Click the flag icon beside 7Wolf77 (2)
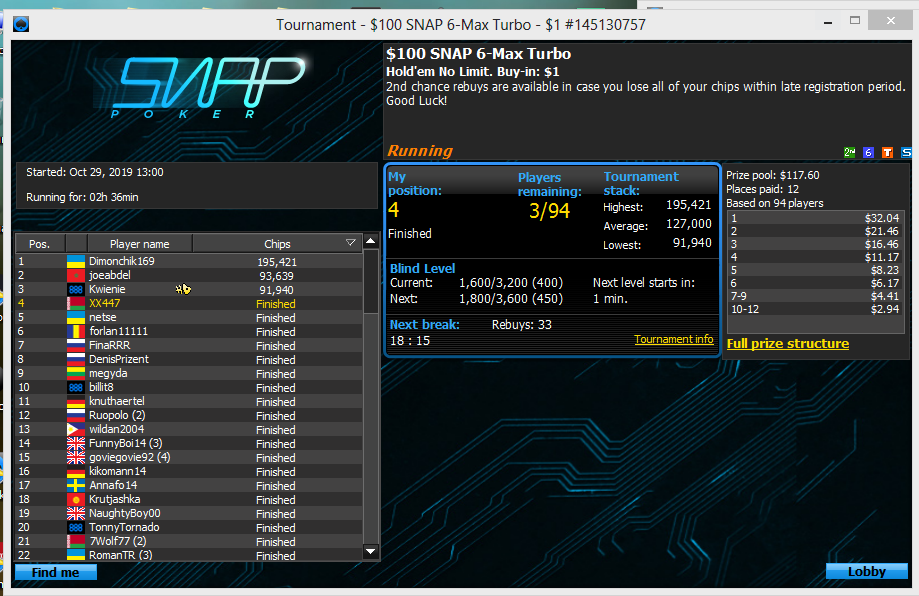This screenshot has height=596, width=919. click(x=76, y=541)
